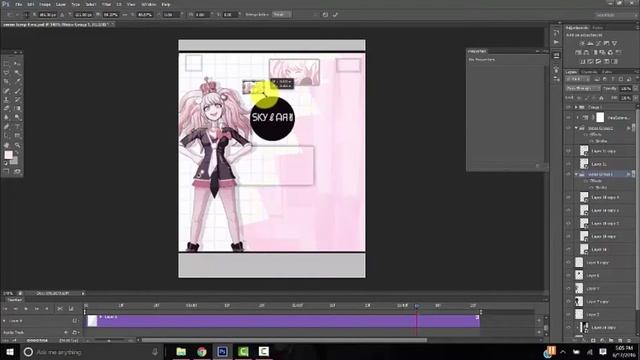Open the File menu

tap(18, 4)
